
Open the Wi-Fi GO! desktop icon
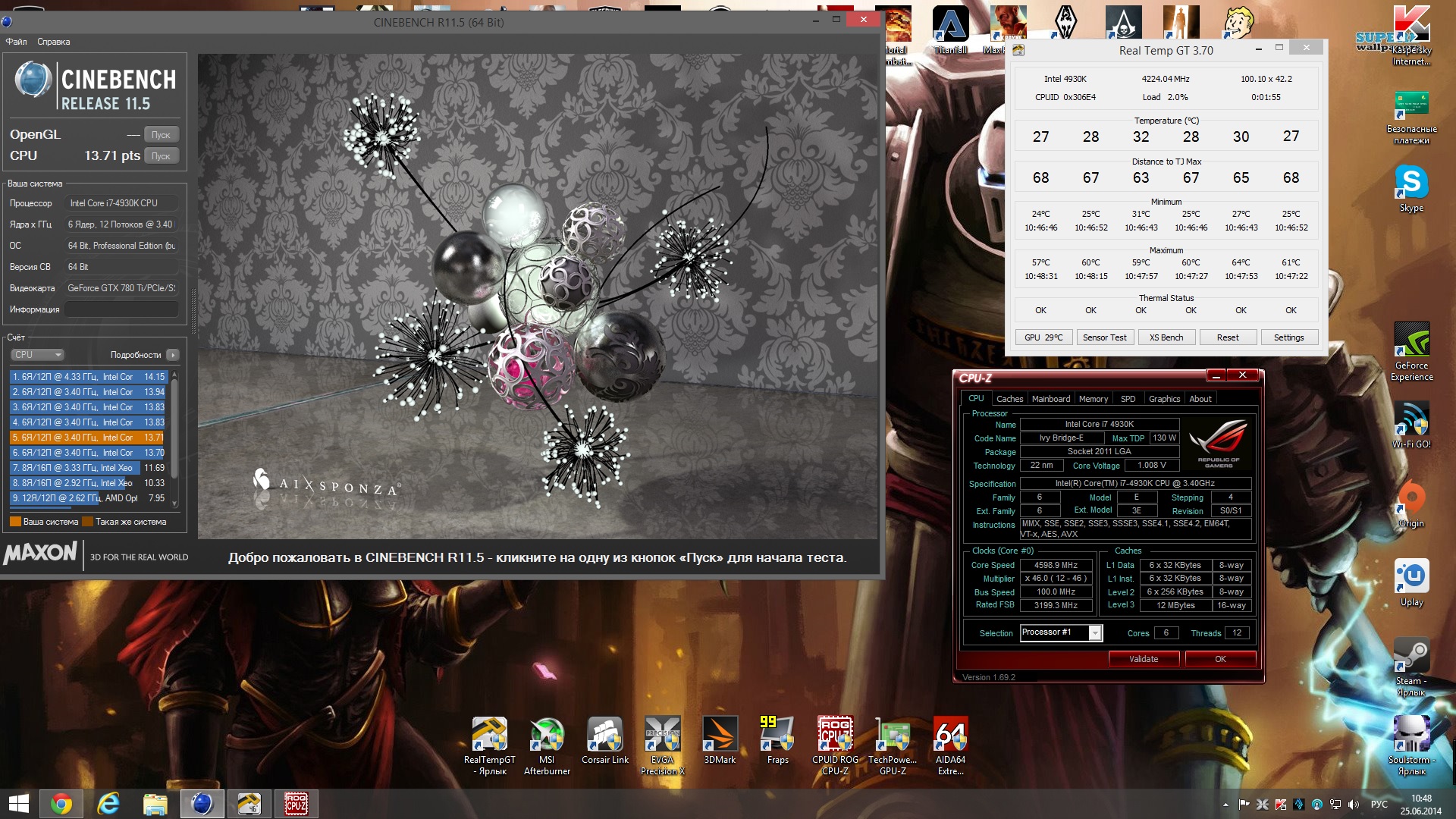pyautogui.click(x=1411, y=425)
